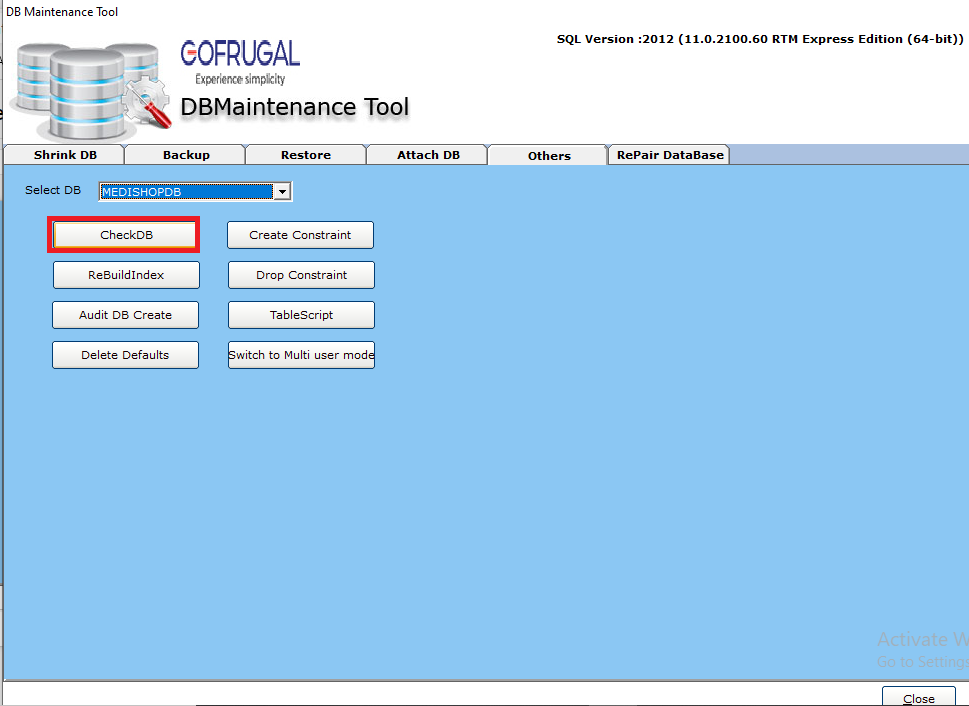
Task: Expand the Select DB dropdown arrow
Action: [x=282, y=192]
